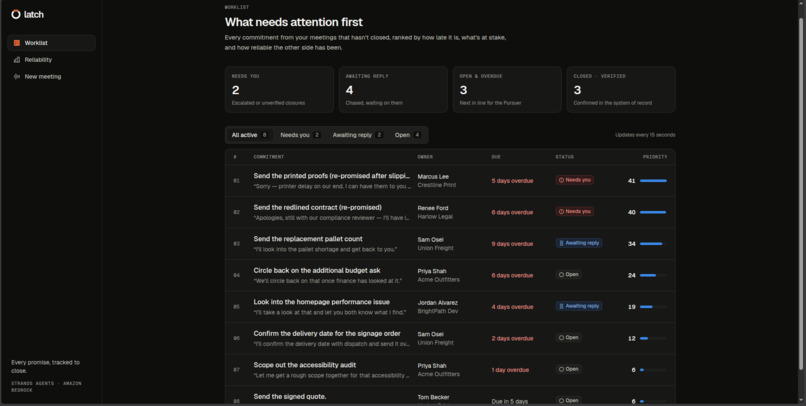Click the Needs You summary card

tap(279, 89)
